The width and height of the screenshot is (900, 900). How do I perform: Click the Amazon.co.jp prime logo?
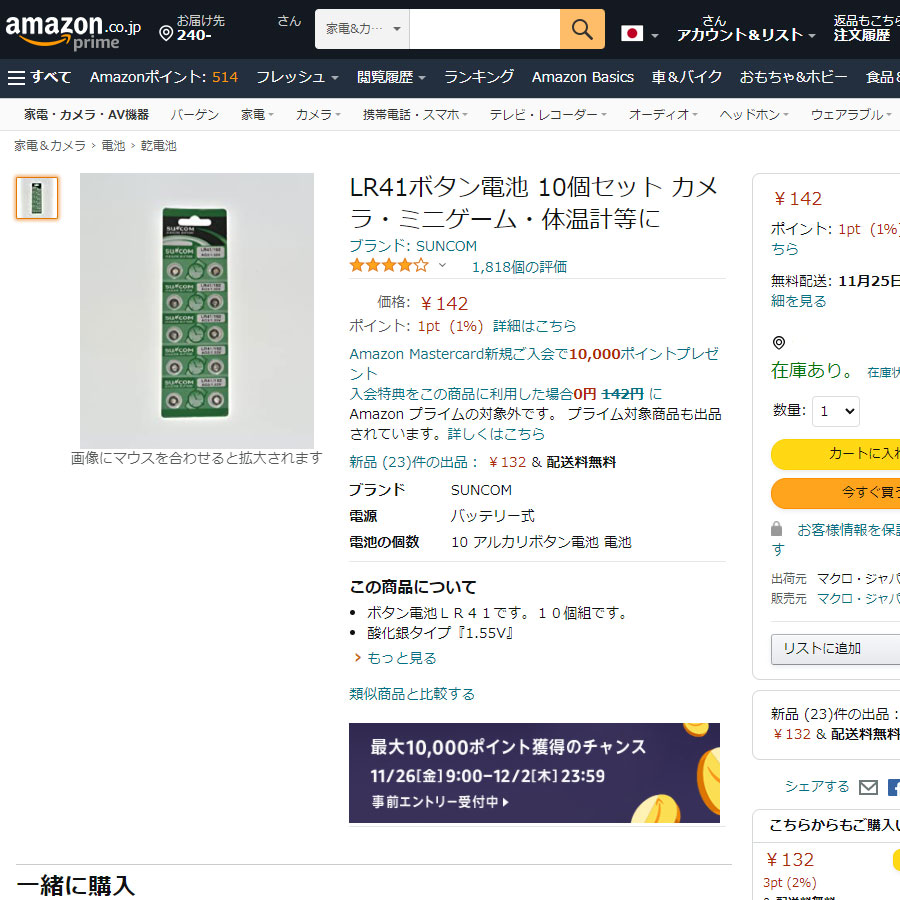point(70,31)
